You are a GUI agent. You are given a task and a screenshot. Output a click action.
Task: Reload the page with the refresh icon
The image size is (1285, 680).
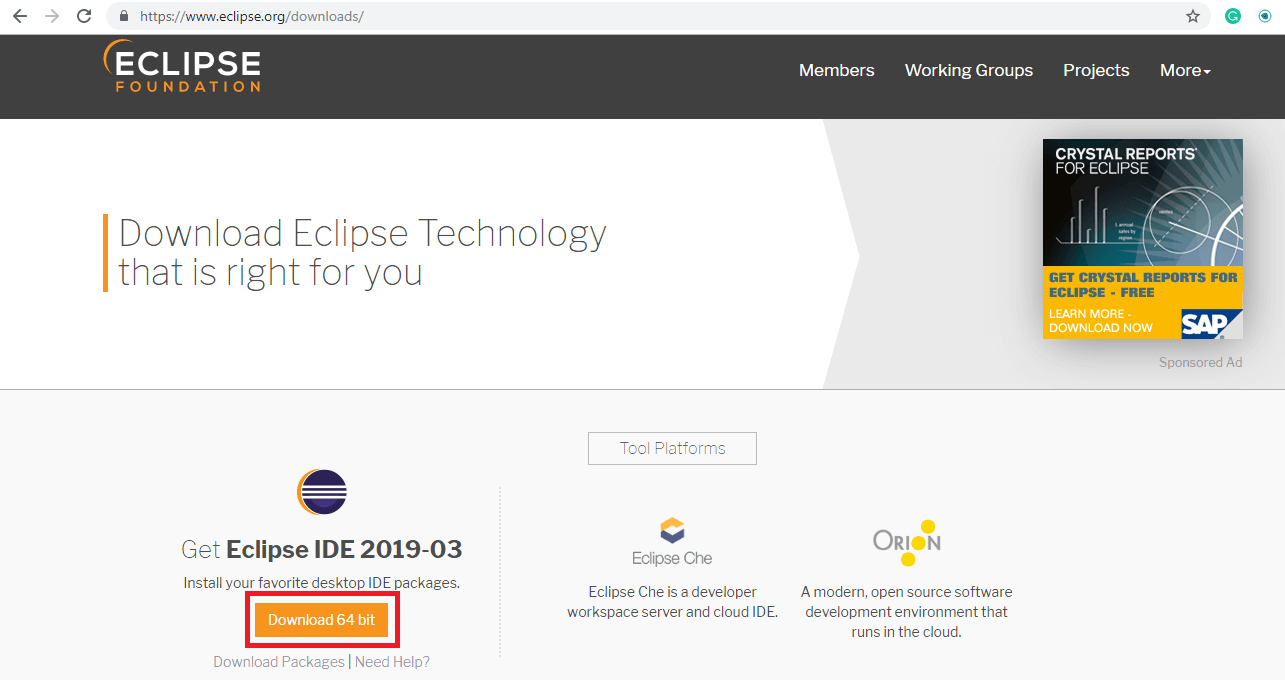tap(85, 16)
